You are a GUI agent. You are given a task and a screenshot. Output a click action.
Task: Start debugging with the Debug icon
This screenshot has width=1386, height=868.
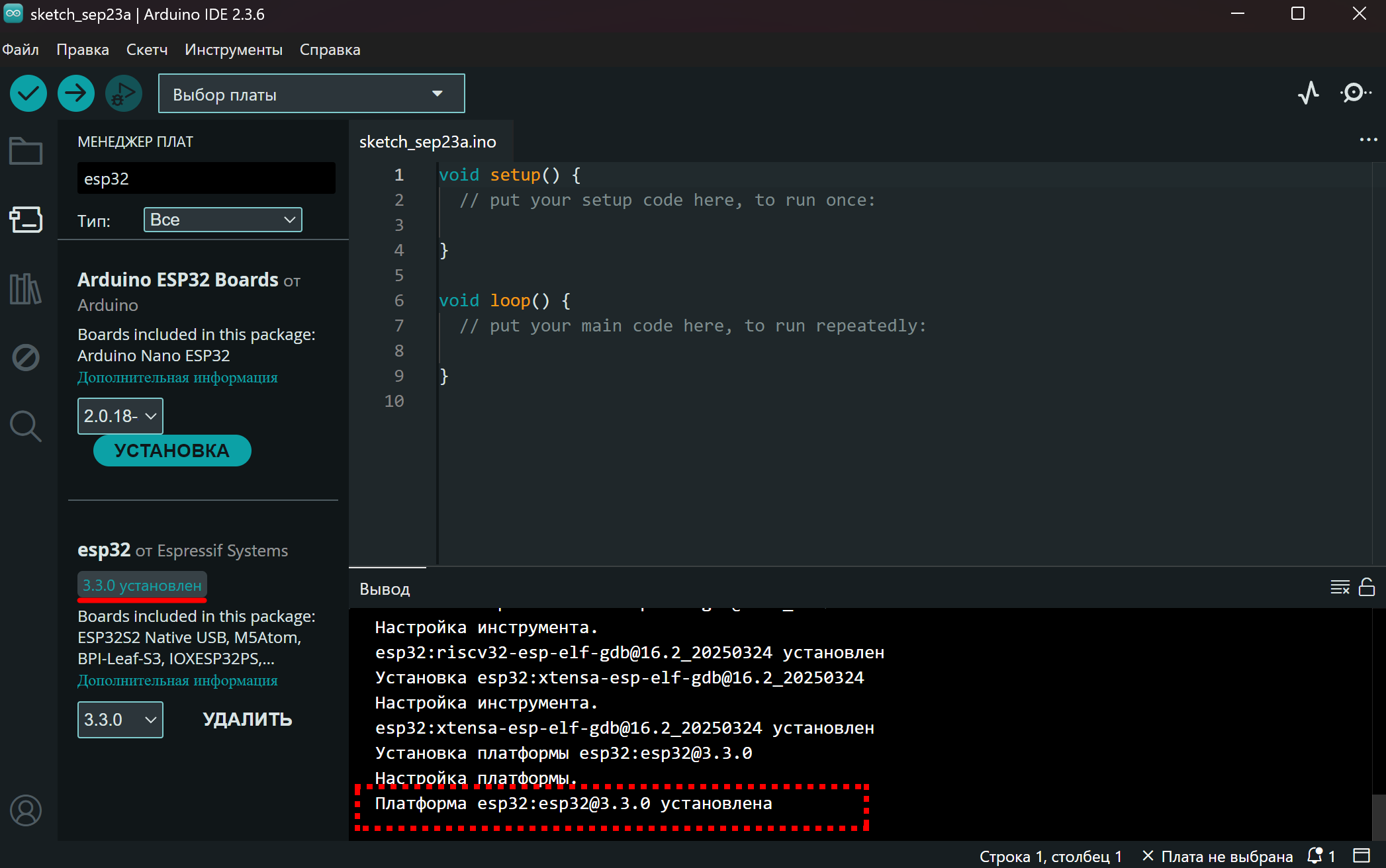[123, 93]
